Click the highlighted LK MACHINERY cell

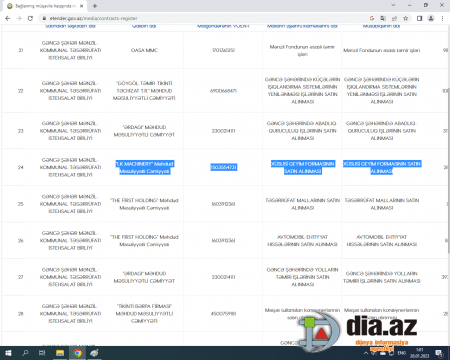[x=144, y=167]
